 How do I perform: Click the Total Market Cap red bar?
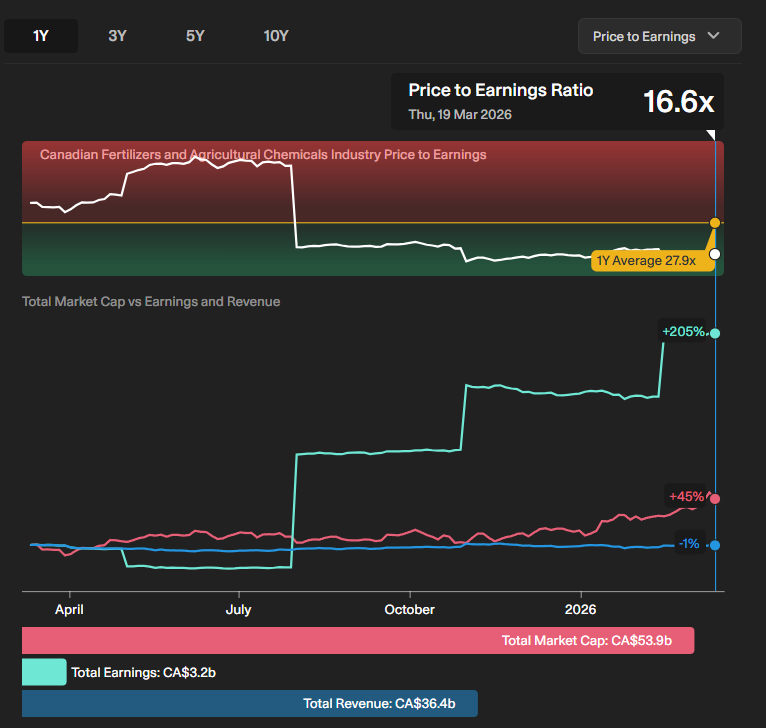coord(358,640)
